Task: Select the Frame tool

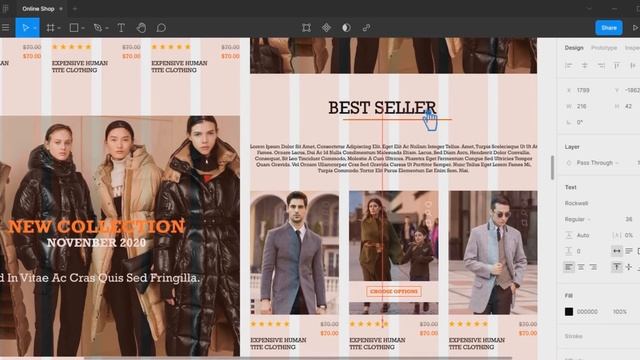Action: pyautogui.click(x=50, y=28)
